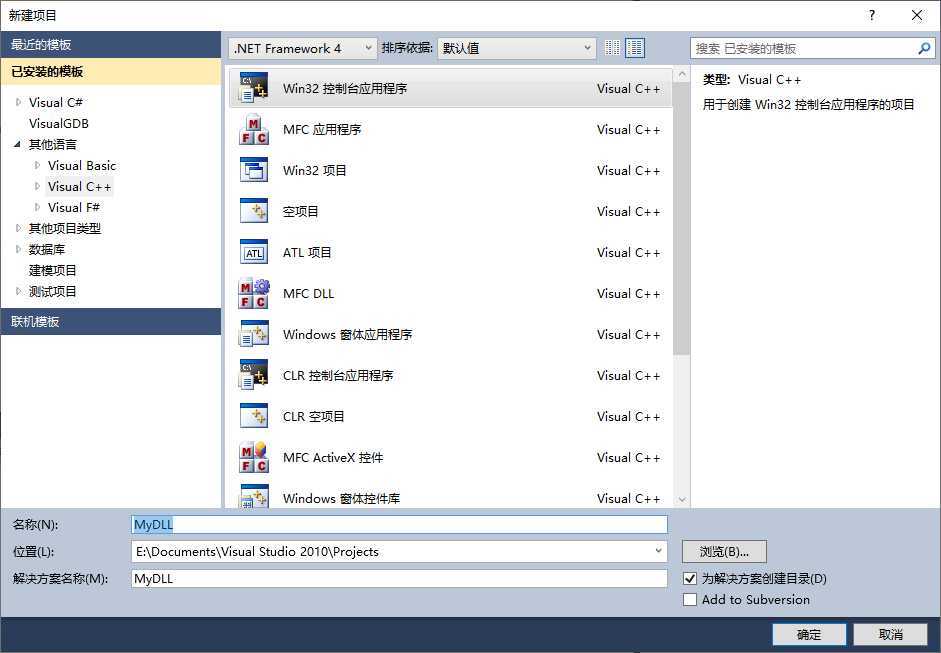Viewport: 941px width, 653px height.
Task: Open the 排序依据 默认值 dropdown
Action: click(517, 48)
